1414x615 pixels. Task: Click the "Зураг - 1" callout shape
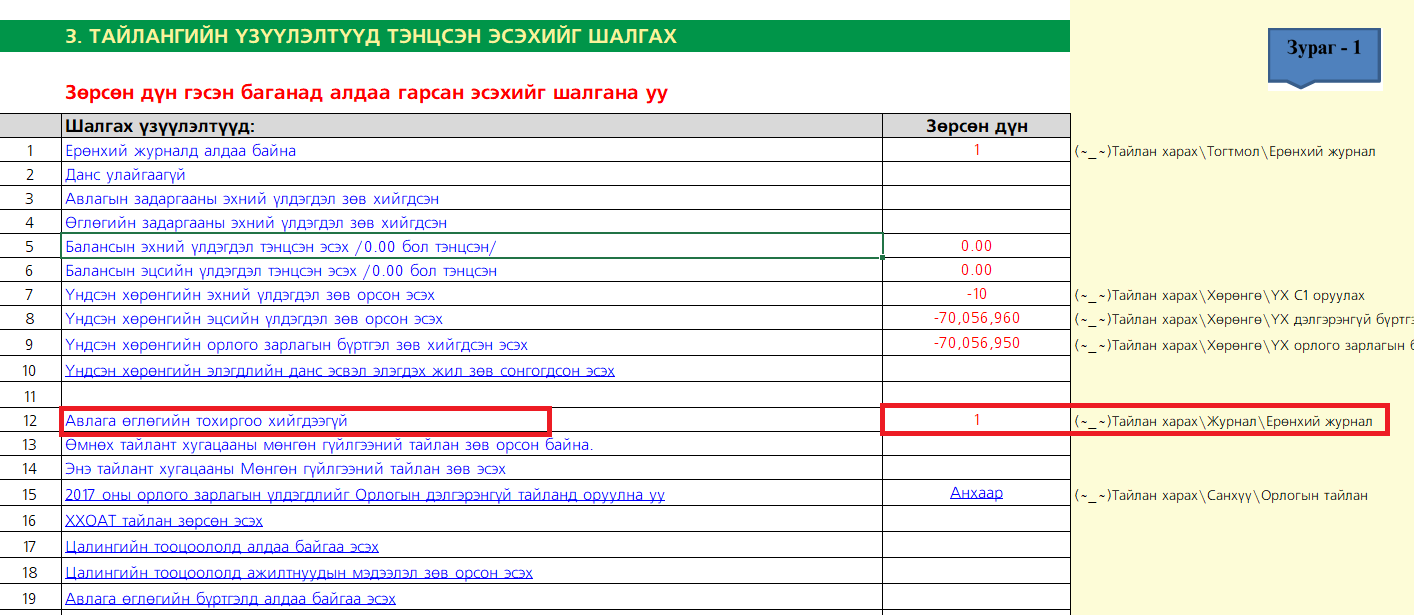click(1324, 50)
